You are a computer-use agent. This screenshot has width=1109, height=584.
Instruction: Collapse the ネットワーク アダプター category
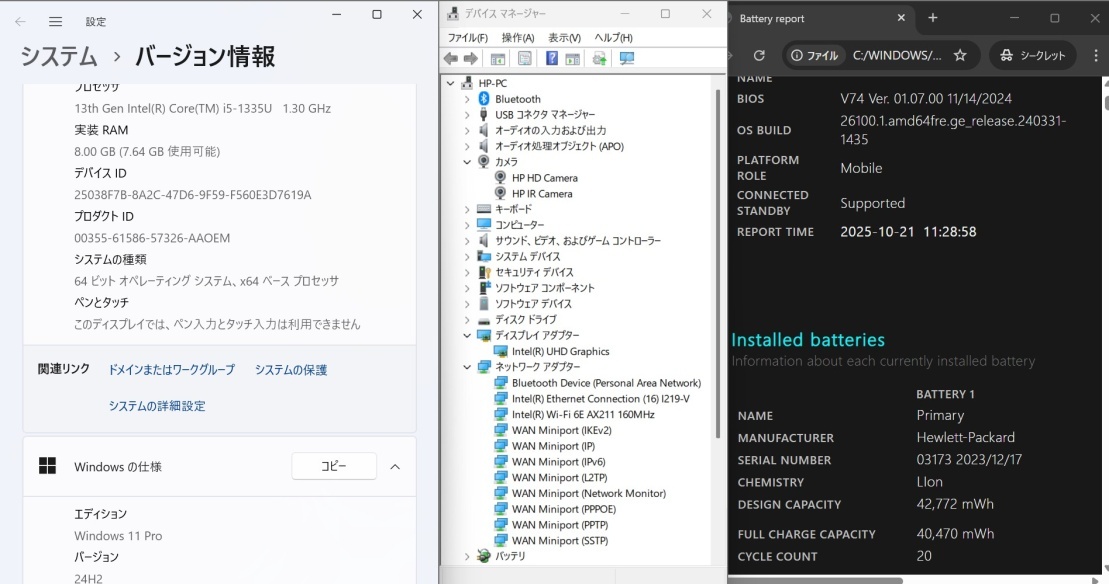(466, 366)
